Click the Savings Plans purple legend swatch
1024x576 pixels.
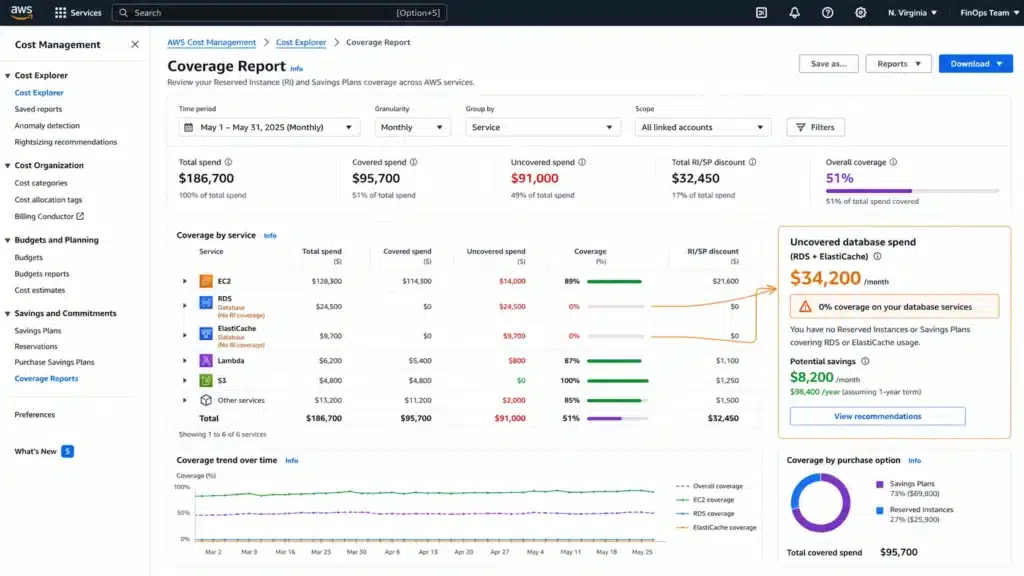880,485
